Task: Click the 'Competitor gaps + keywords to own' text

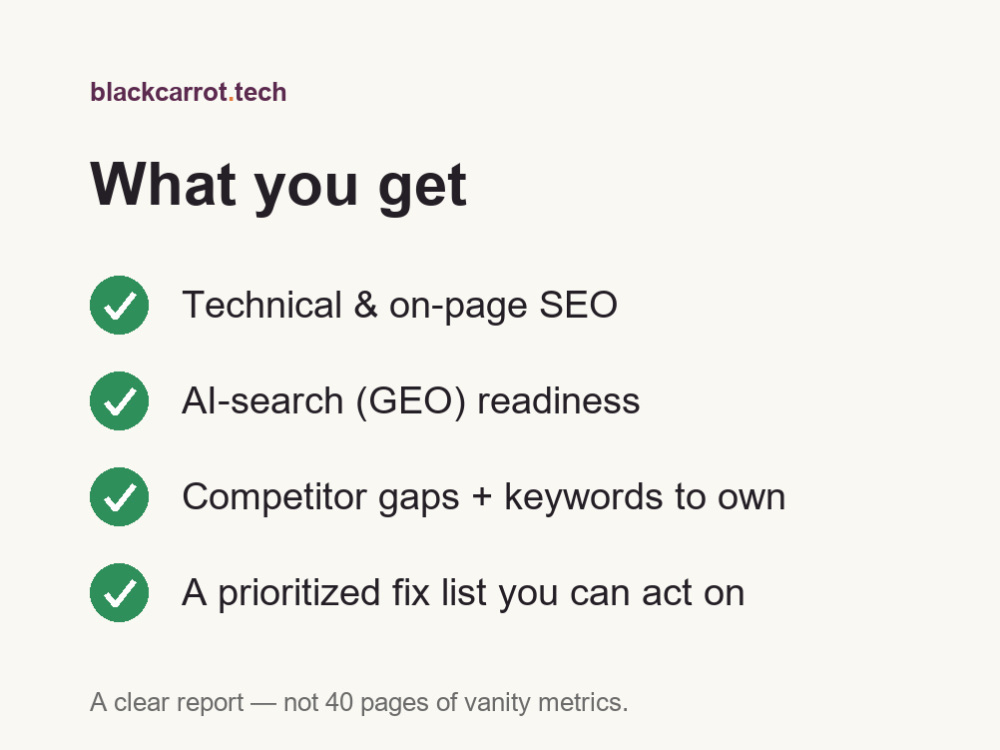Action: click(x=483, y=497)
